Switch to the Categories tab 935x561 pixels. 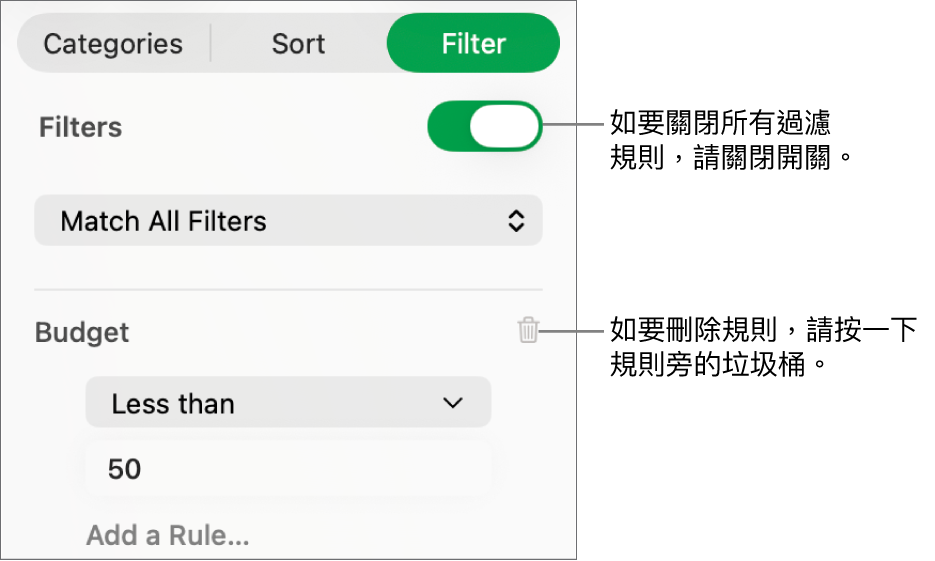pyautogui.click(x=113, y=44)
